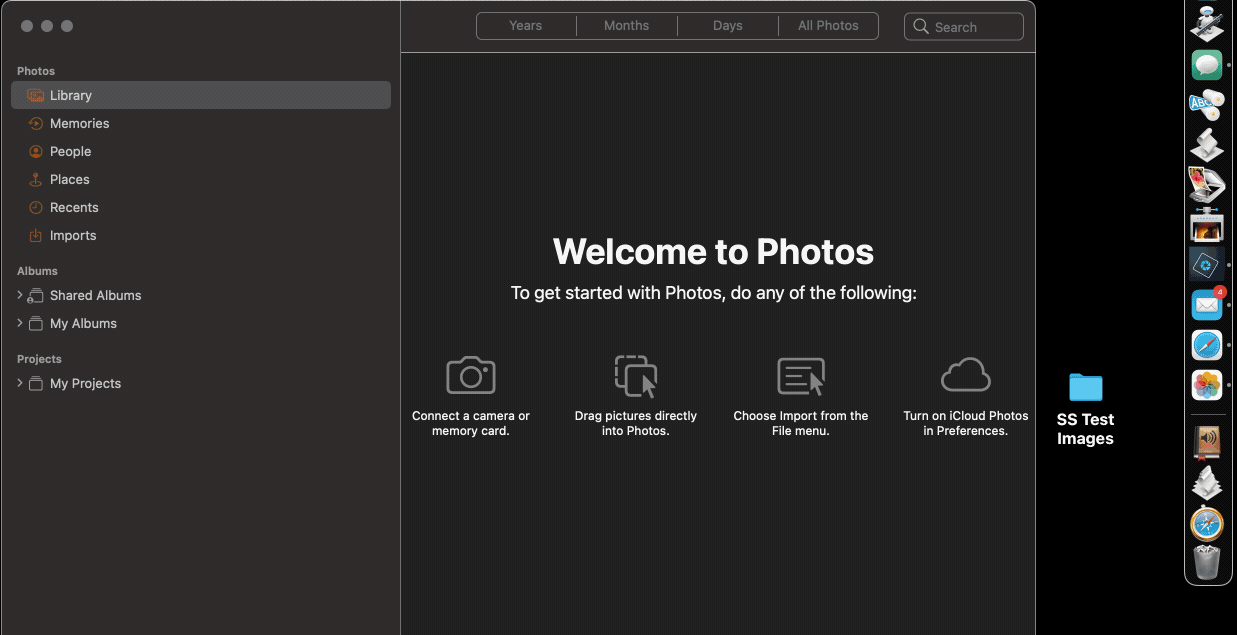Open the scroll app in the upper Dock
The image size is (1237, 635).
[1207, 145]
